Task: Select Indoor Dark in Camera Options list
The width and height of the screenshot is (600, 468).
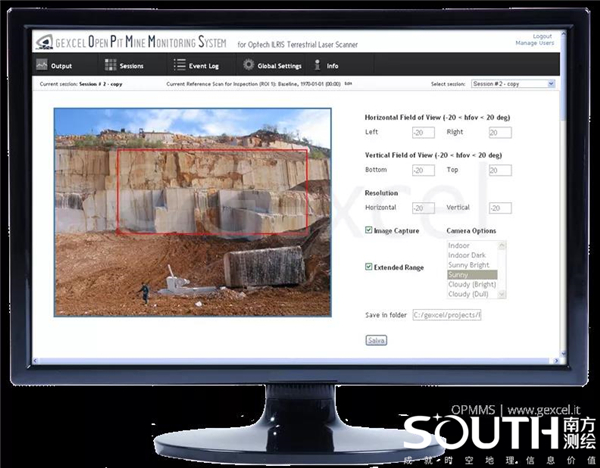Action: [x=470, y=255]
